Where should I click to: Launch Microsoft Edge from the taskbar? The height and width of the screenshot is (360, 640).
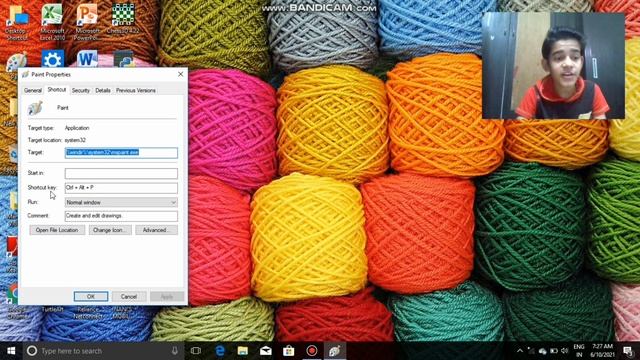pos(220,351)
